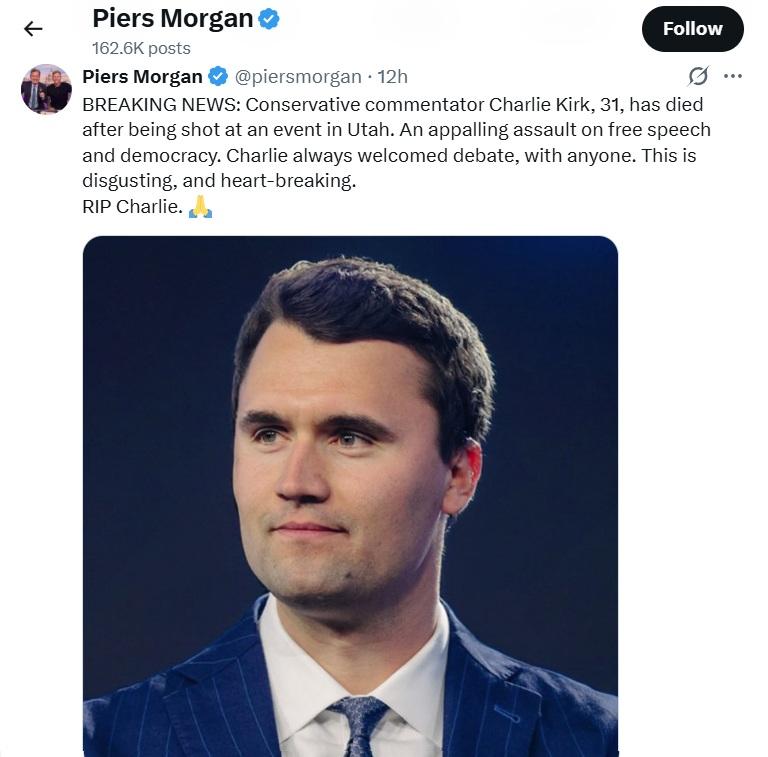Click the BREAKING NEWS text of the tweet

click(160, 104)
